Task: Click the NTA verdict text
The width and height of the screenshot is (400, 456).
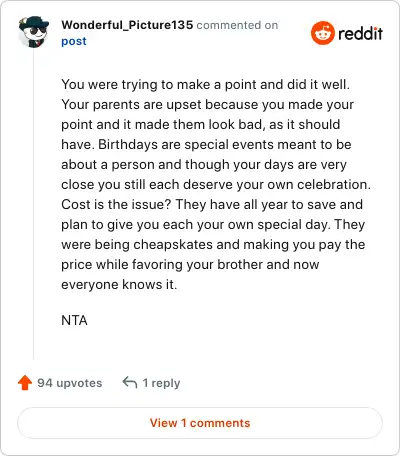Action: coord(74,320)
